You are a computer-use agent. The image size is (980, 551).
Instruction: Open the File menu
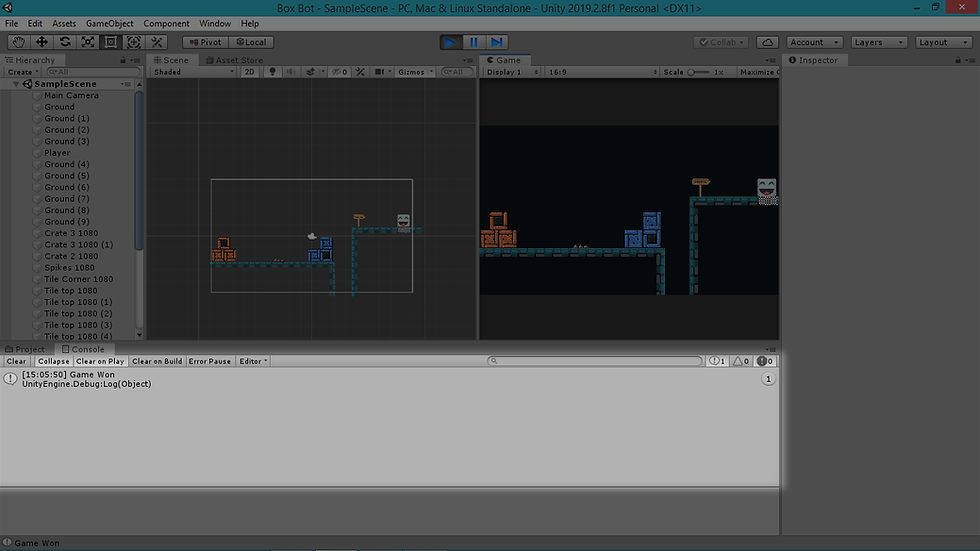point(11,23)
